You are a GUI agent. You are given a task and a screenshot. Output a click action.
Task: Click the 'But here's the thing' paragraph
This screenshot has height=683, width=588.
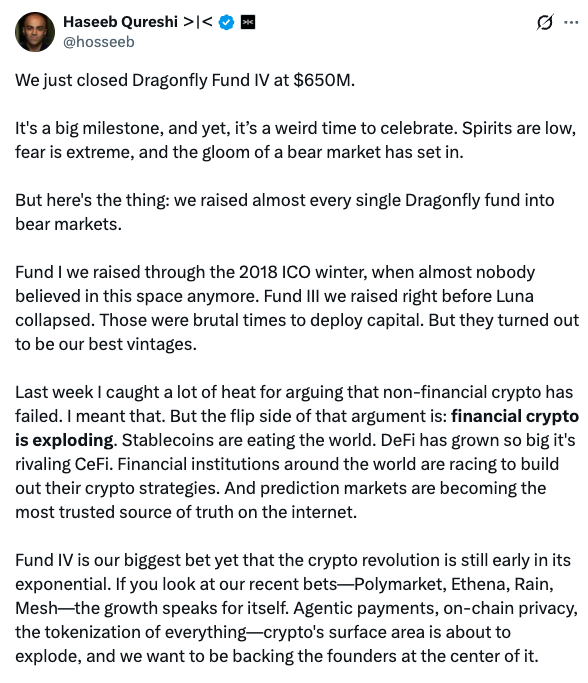tap(284, 212)
